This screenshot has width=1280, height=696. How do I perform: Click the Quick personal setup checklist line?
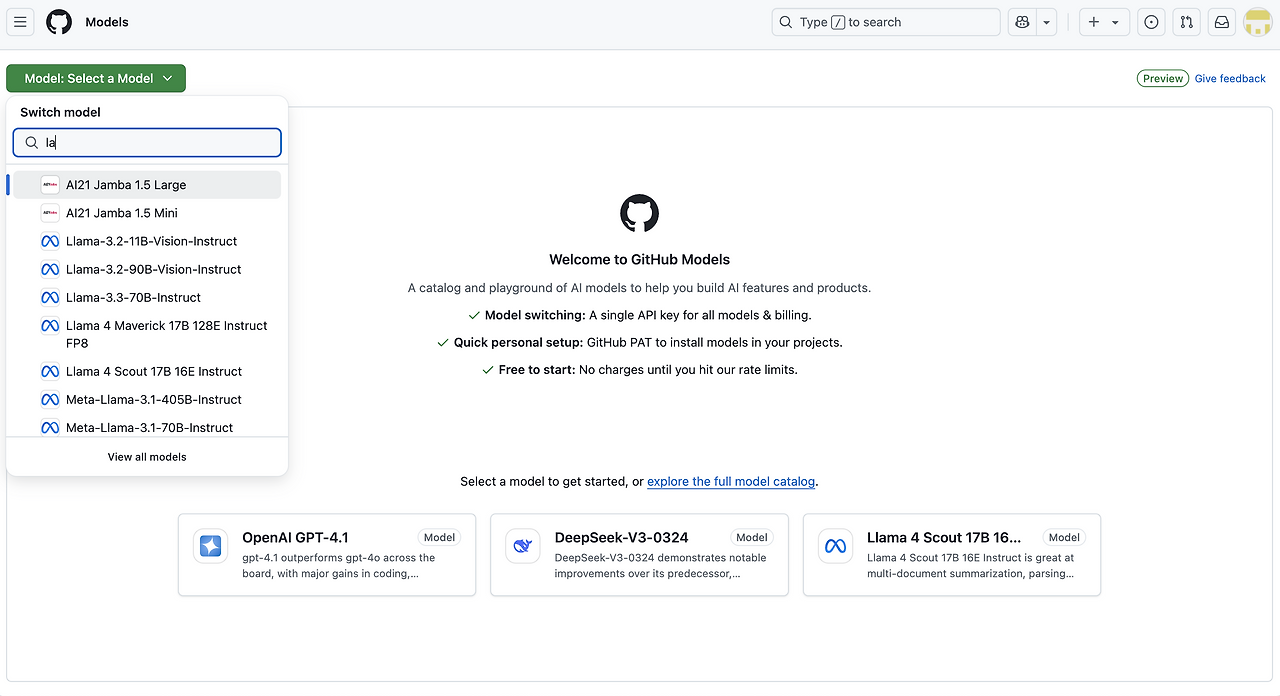click(640, 342)
